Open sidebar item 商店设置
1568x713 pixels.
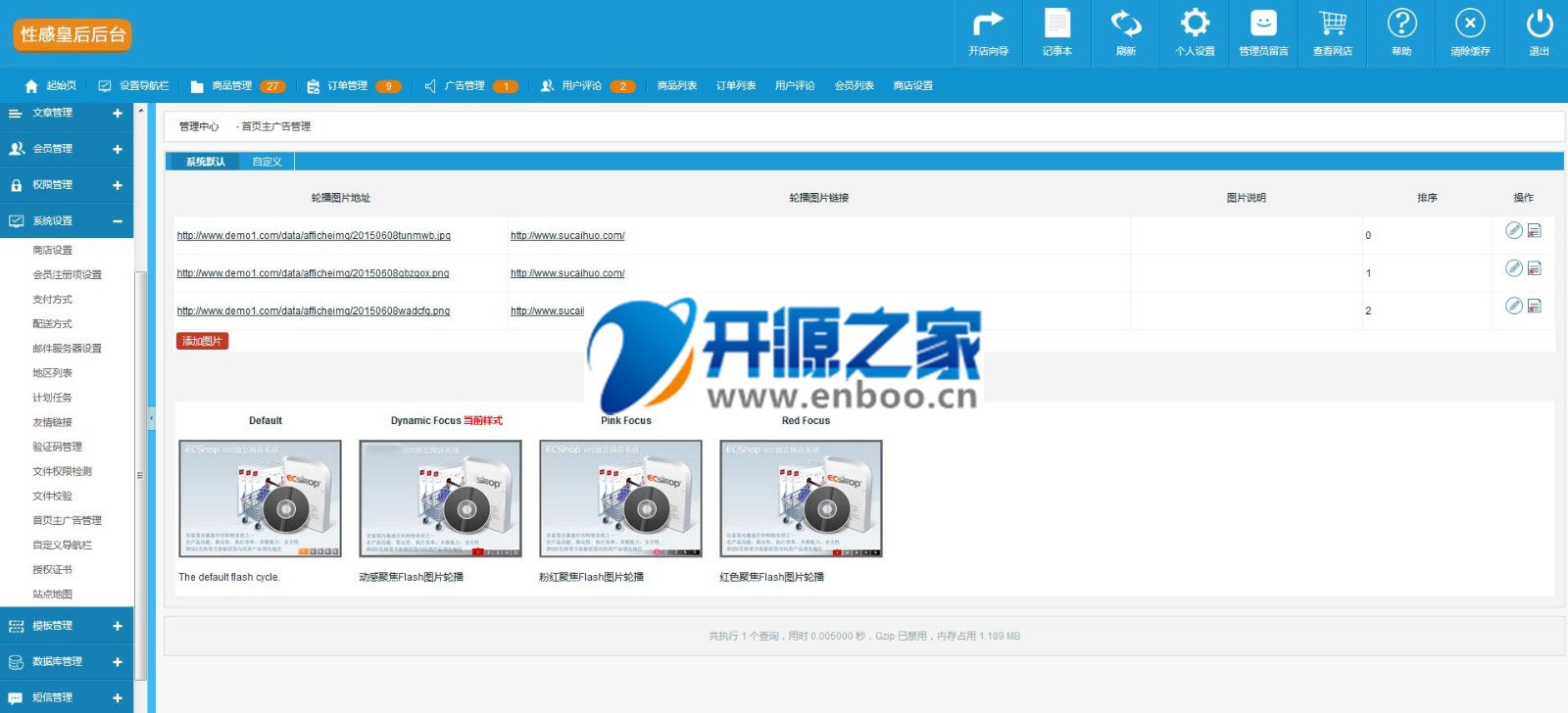52,251
